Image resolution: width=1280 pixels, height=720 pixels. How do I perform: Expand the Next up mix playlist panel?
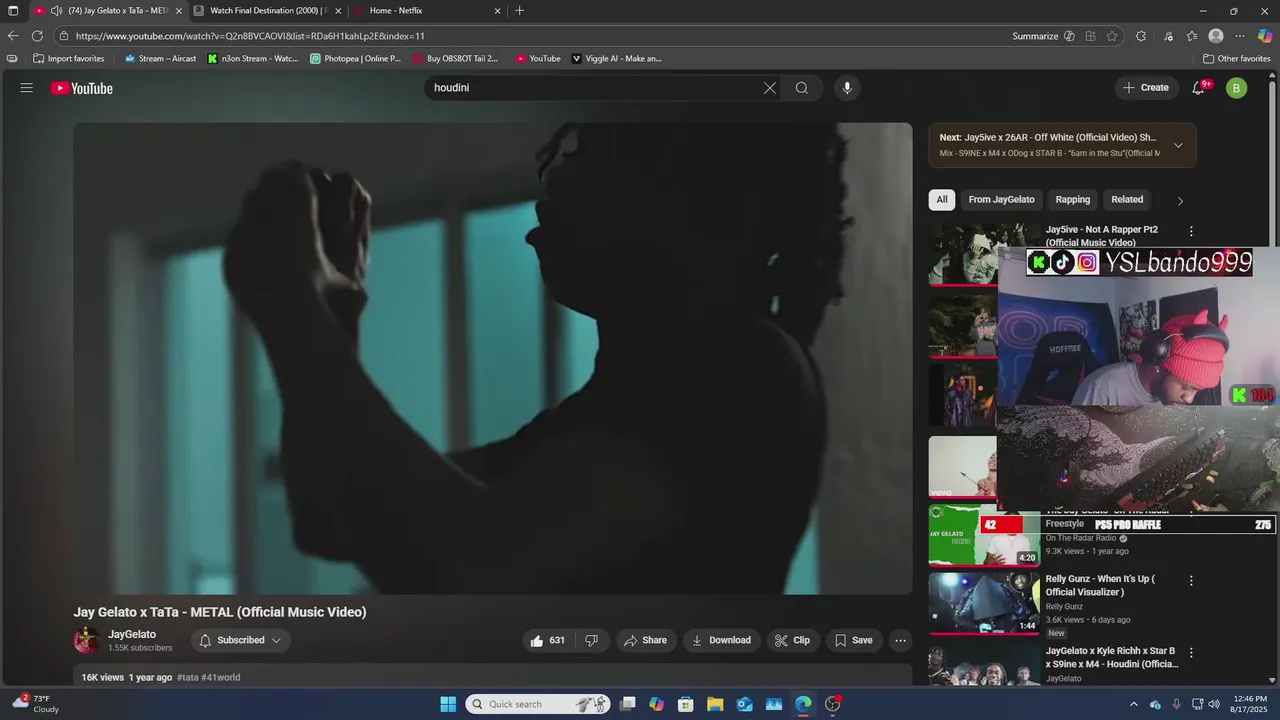pos(1178,145)
